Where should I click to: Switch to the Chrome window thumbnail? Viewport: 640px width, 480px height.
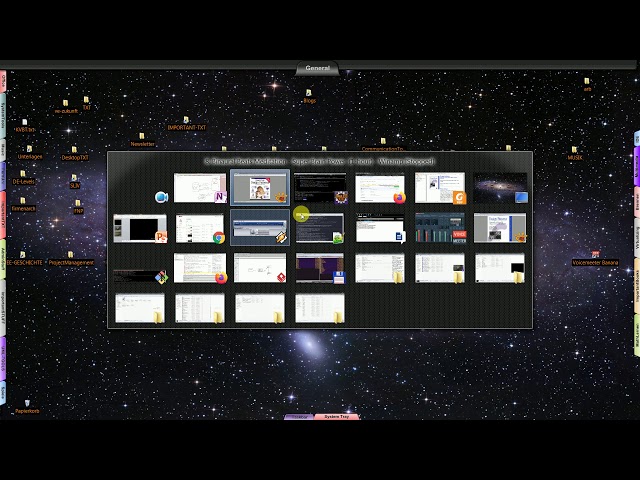pyautogui.click(x=200, y=229)
